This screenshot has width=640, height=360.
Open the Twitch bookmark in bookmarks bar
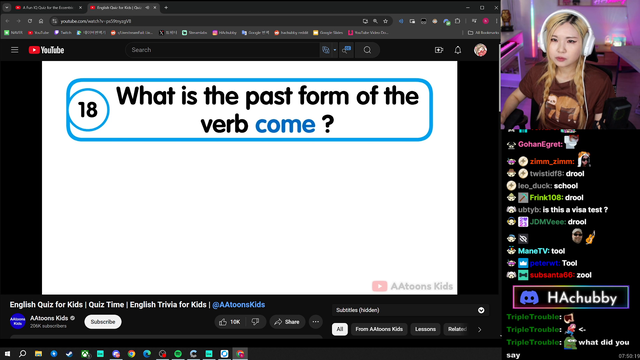pyautogui.click(x=63, y=33)
